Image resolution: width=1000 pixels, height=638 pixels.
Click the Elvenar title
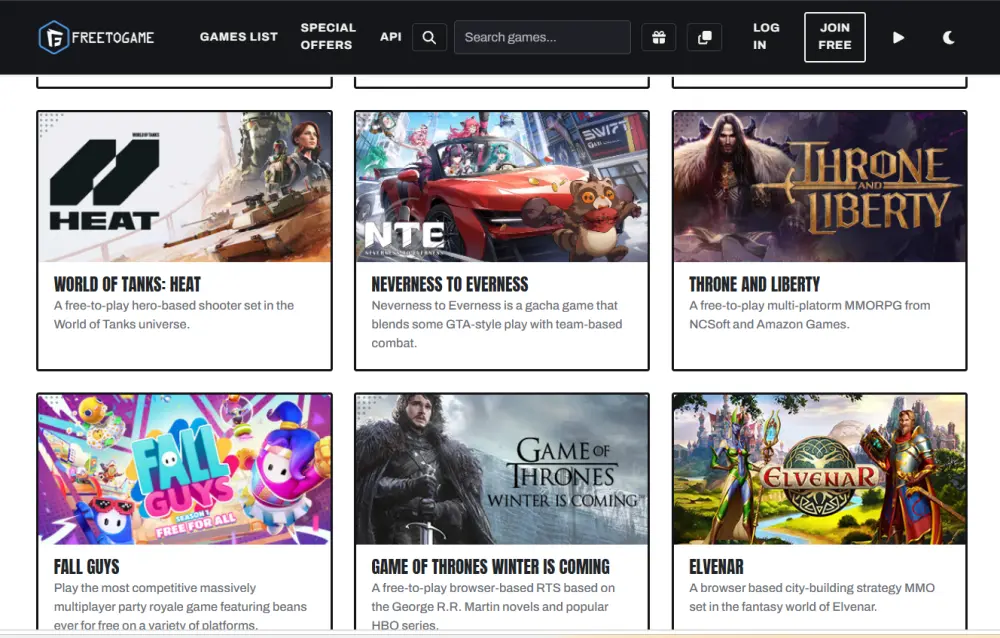[716, 567]
